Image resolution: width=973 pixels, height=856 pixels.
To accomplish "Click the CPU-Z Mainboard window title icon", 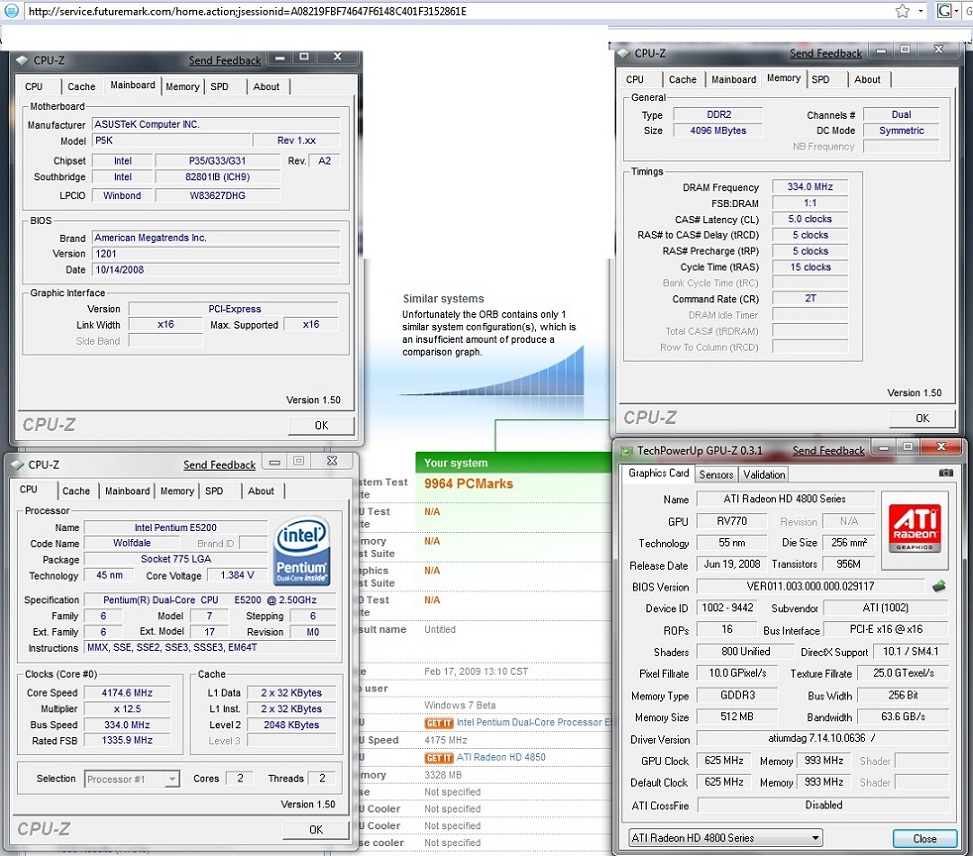I will pyautogui.click(x=22, y=60).
